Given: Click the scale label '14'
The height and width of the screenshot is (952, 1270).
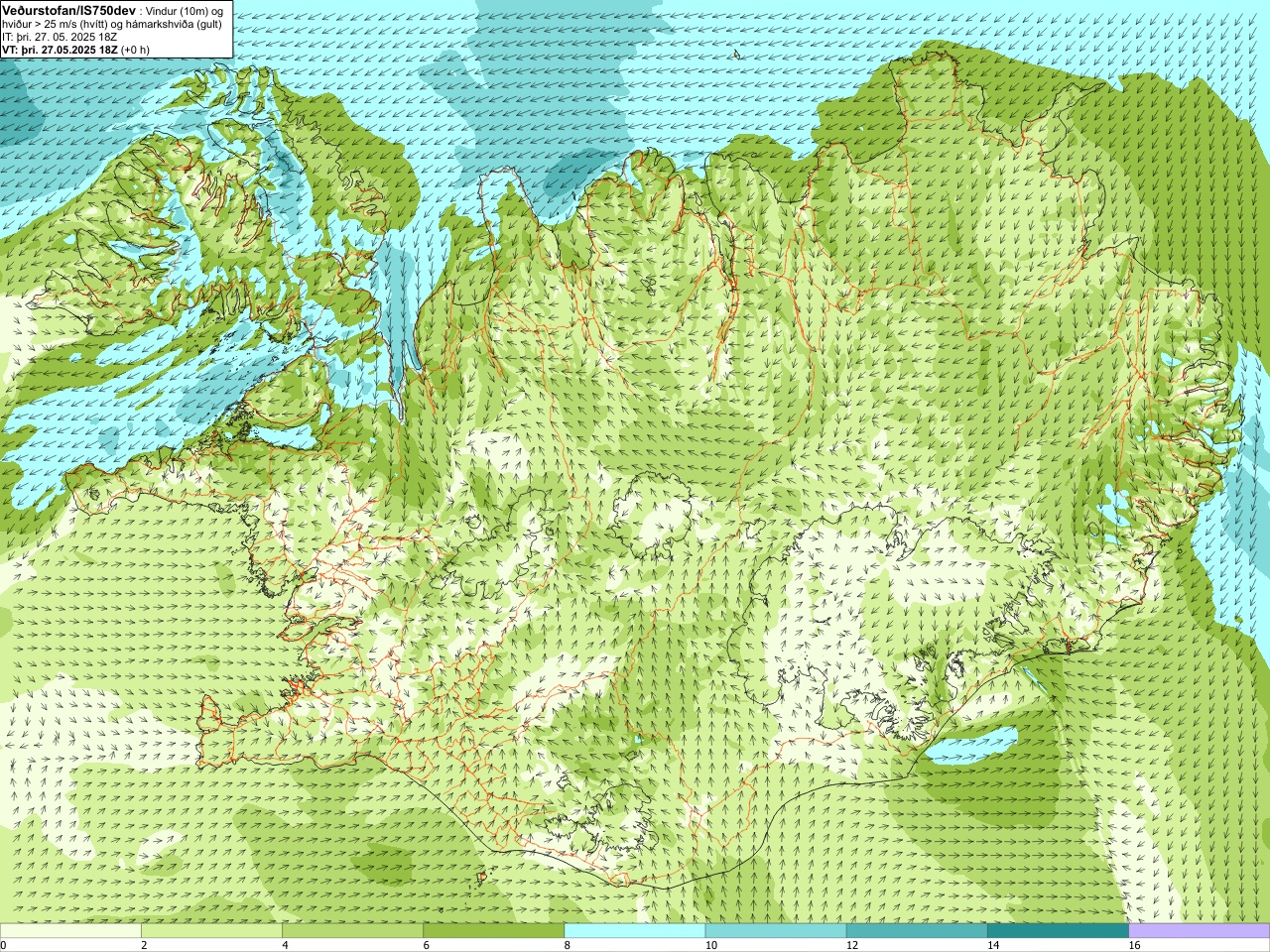Looking at the screenshot, I should [x=992, y=945].
